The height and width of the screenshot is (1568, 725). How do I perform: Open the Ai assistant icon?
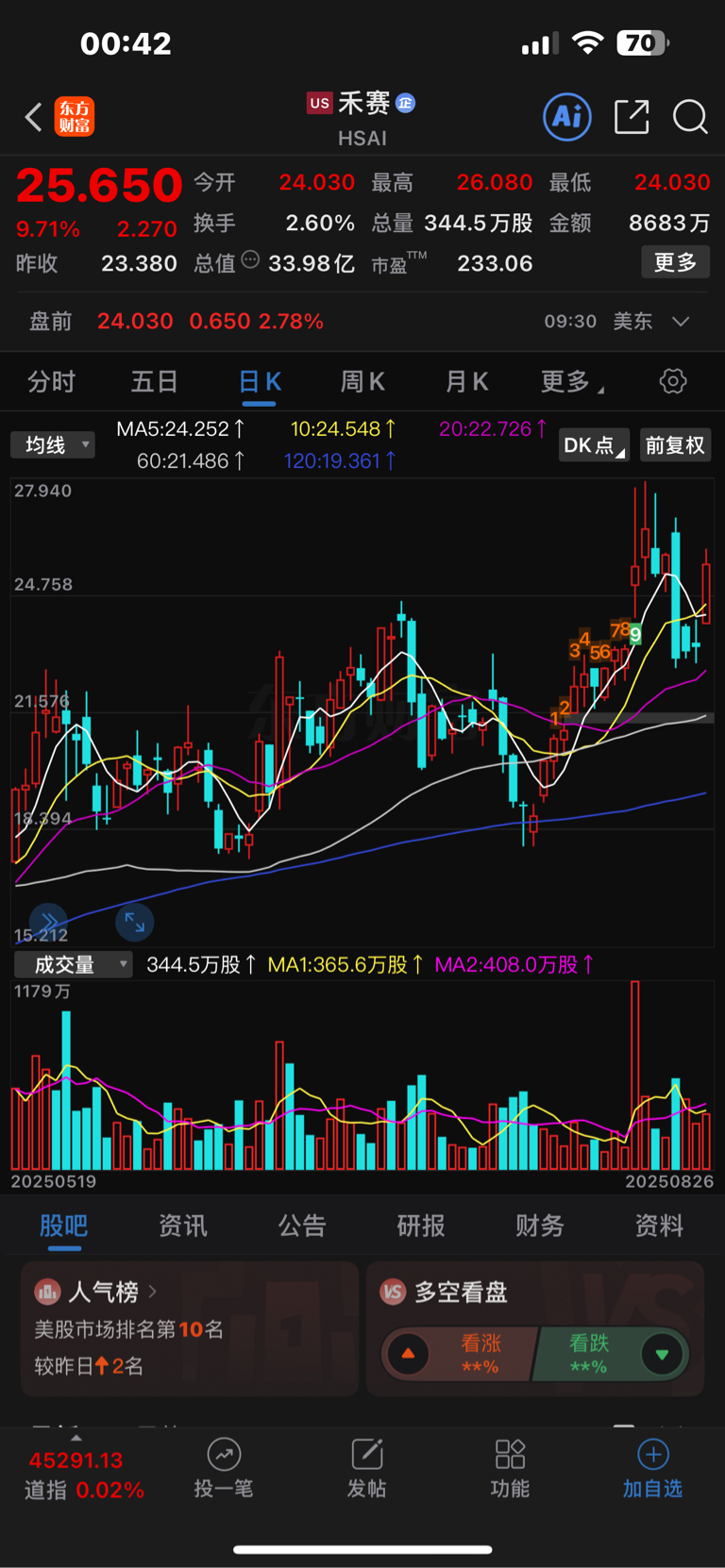click(x=567, y=117)
